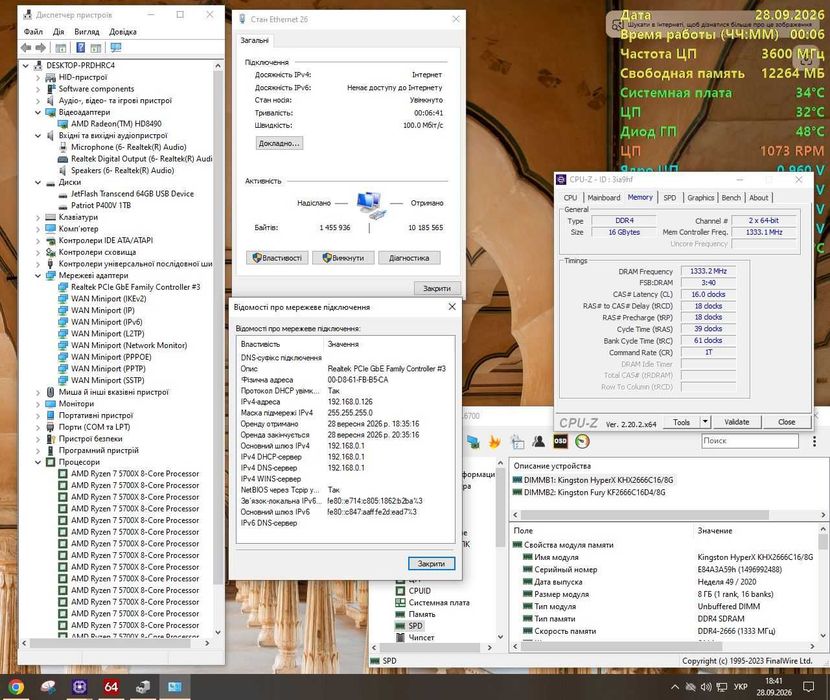Screen dimensions: 830x700
Task: Go forward with Device Manager toolbar arrow
Action: point(41,48)
